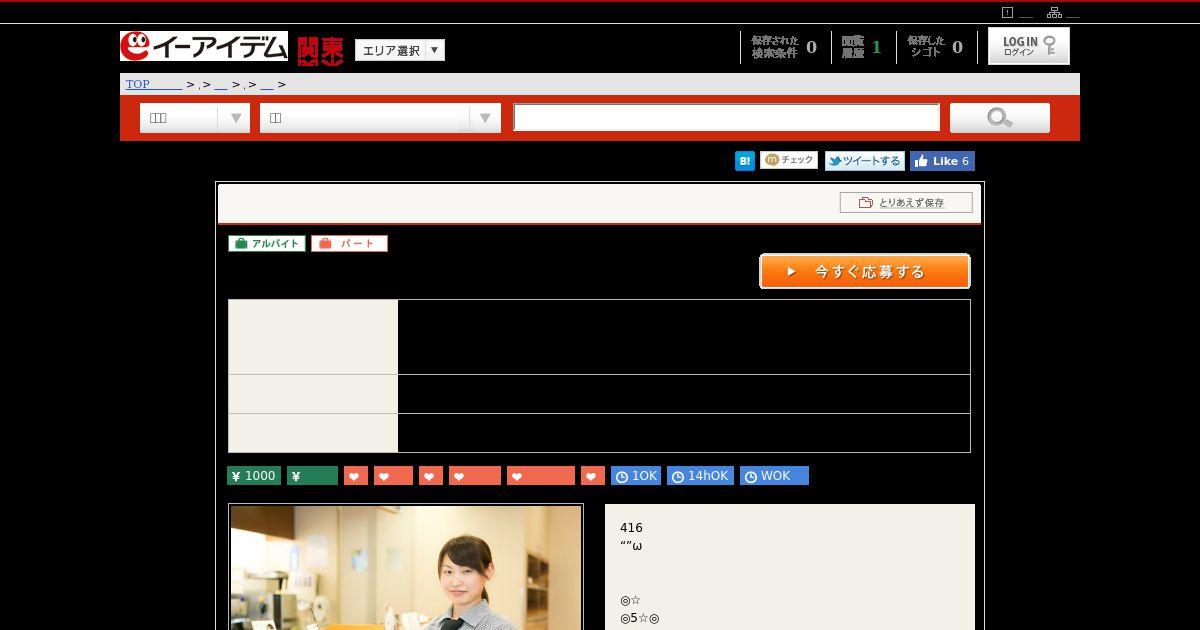Select the orange パート tag
Screen dimensions: 1200x630
[349, 243]
